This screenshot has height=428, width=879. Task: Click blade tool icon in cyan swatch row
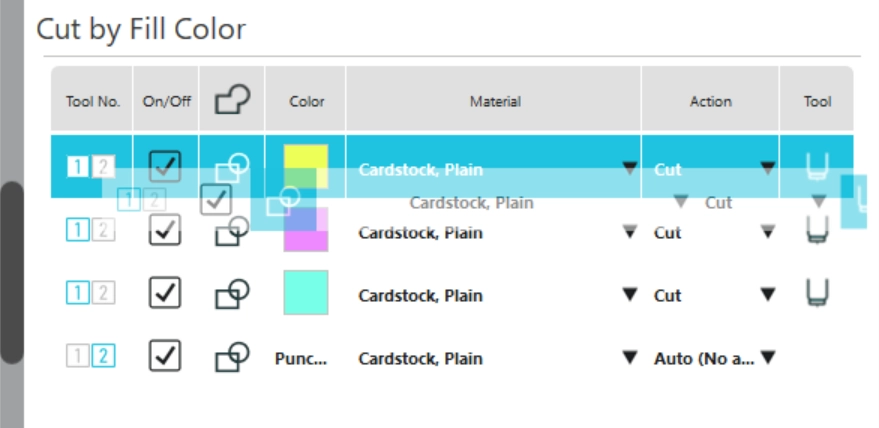[817, 294]
